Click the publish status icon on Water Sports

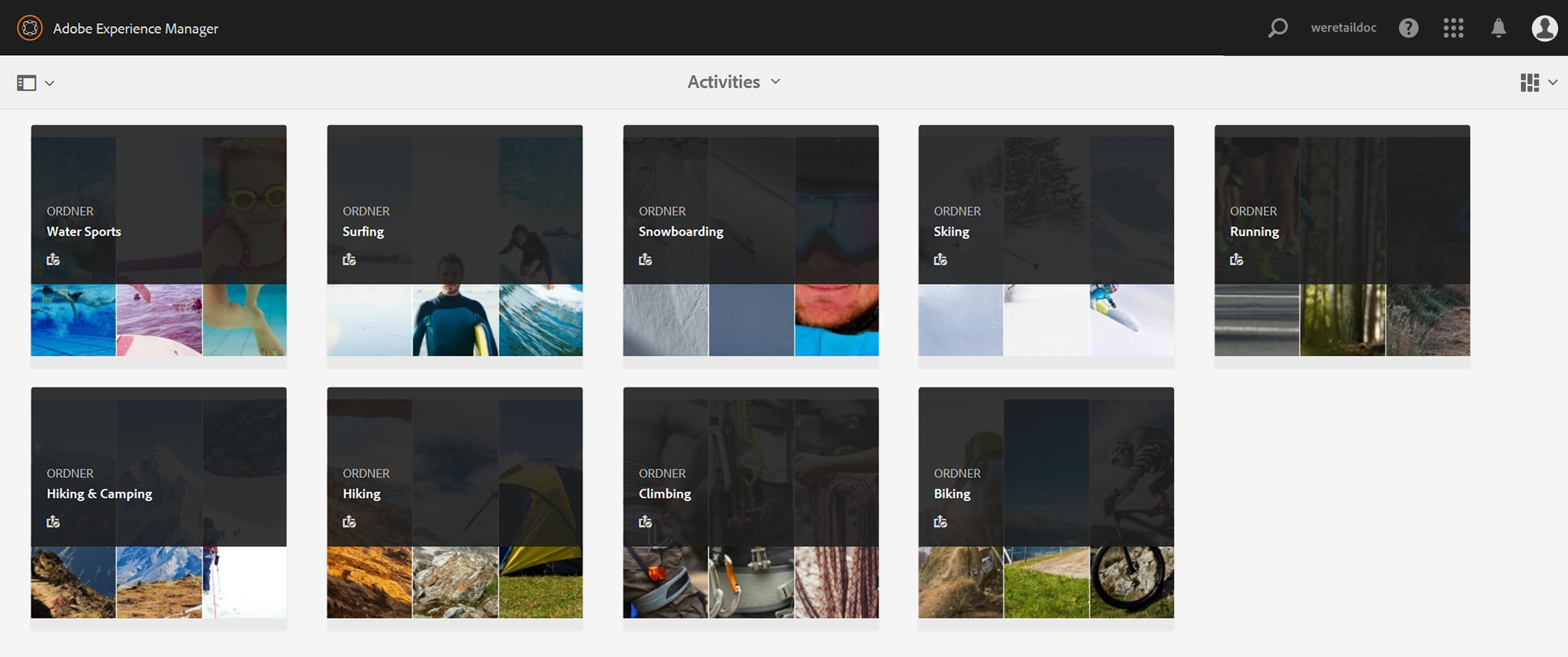tap(53, 260)
